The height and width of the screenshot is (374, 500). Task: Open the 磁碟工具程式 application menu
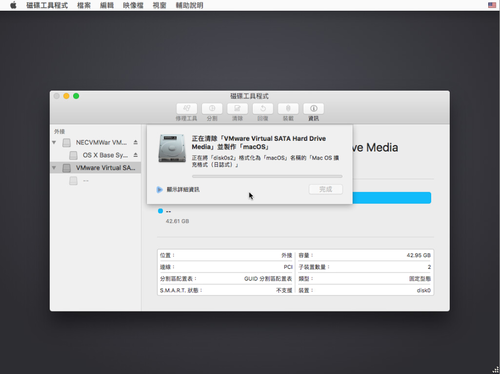pos(47,5)
